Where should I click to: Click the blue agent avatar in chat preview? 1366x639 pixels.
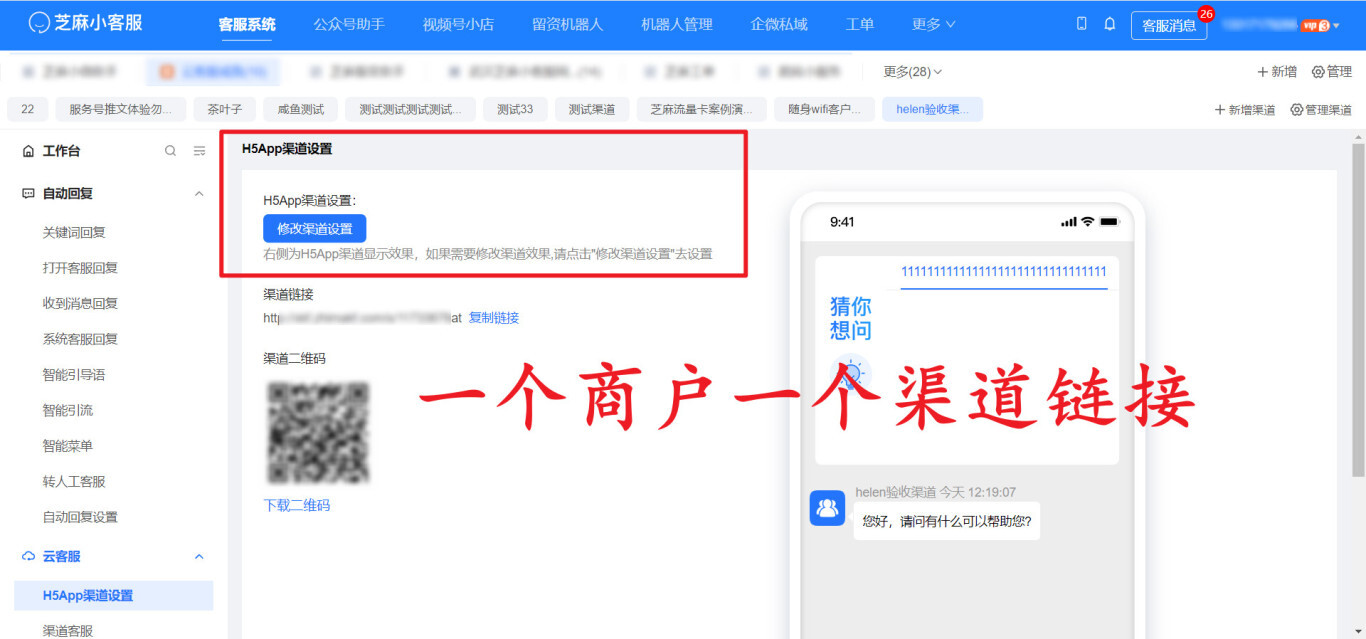point(827,508)
